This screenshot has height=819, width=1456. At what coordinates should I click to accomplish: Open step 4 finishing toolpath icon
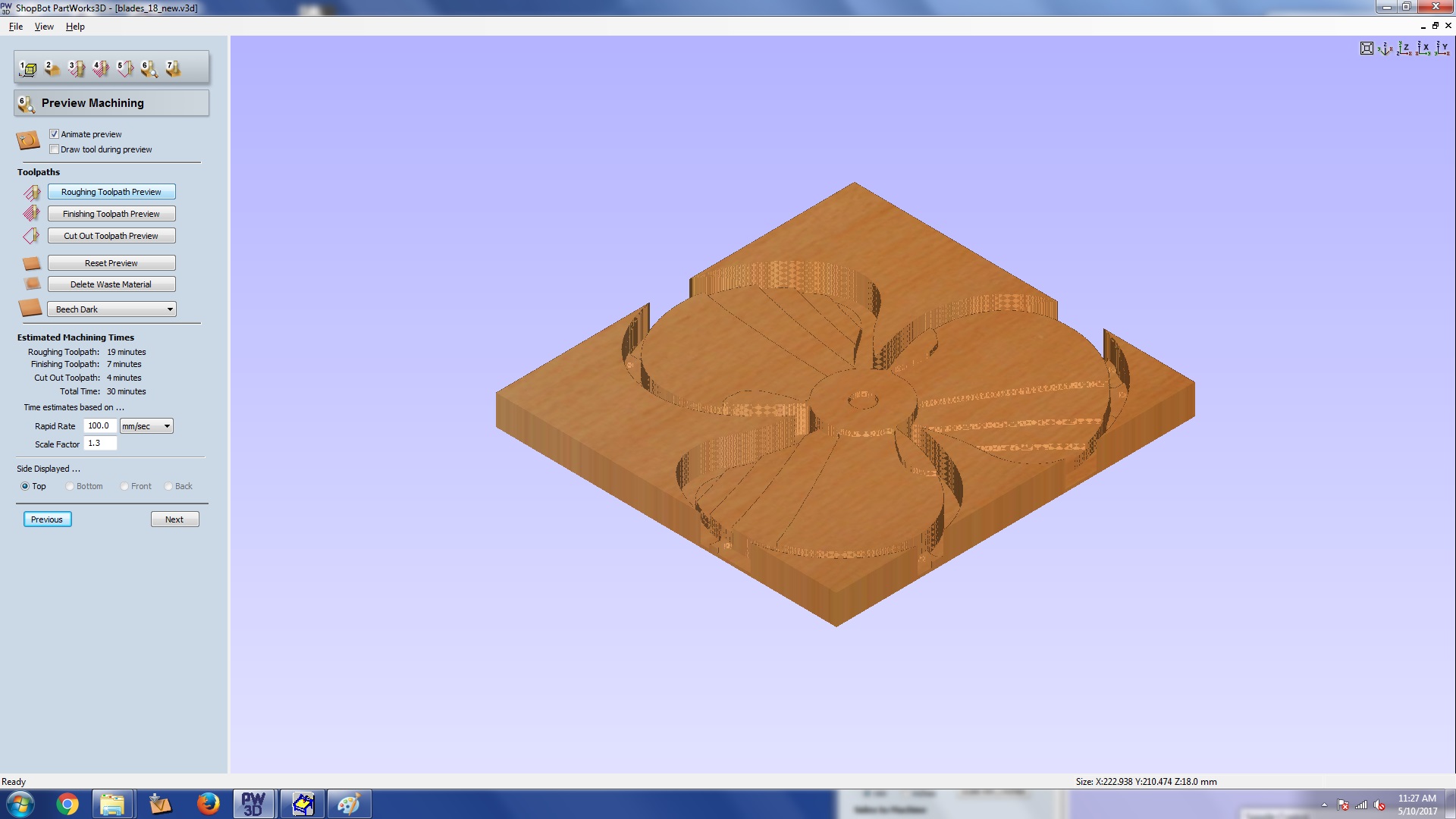pos(101,69)
